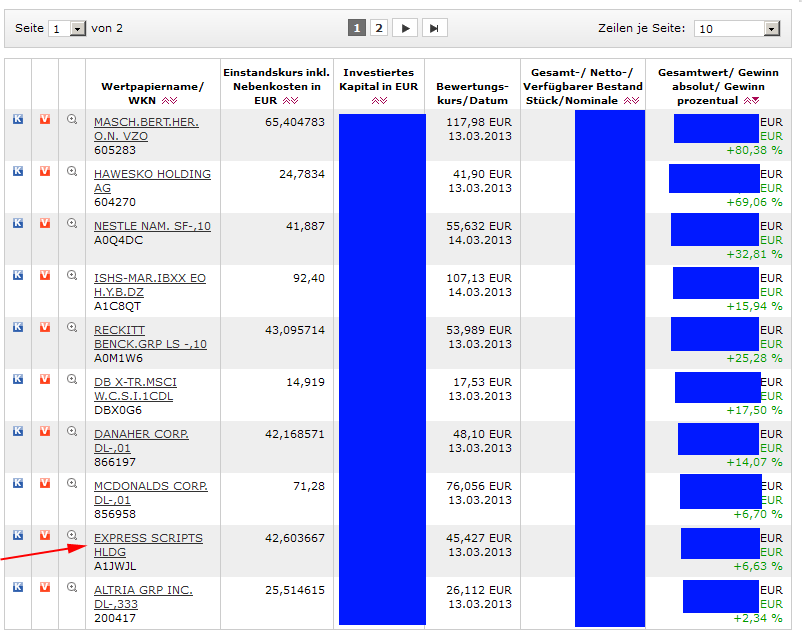This screenshot has width=802, height=640.
Task: Go to page 2 in pagination
Action: coord(379,28)
